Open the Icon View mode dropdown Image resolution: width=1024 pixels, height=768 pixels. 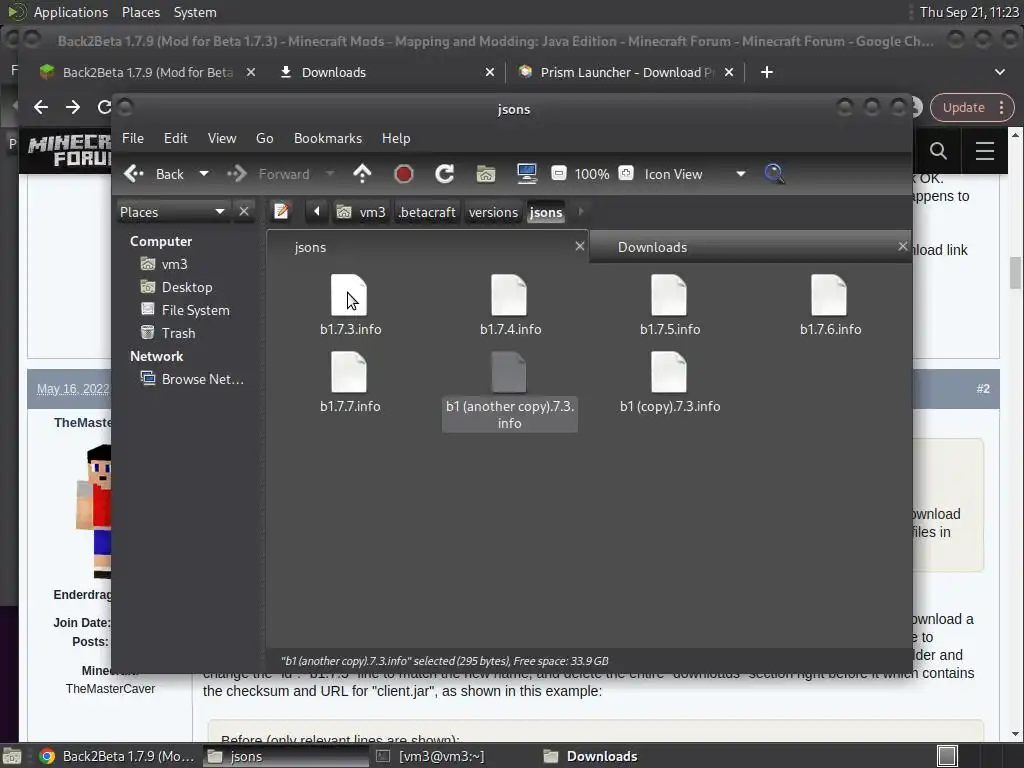point(694,174)
